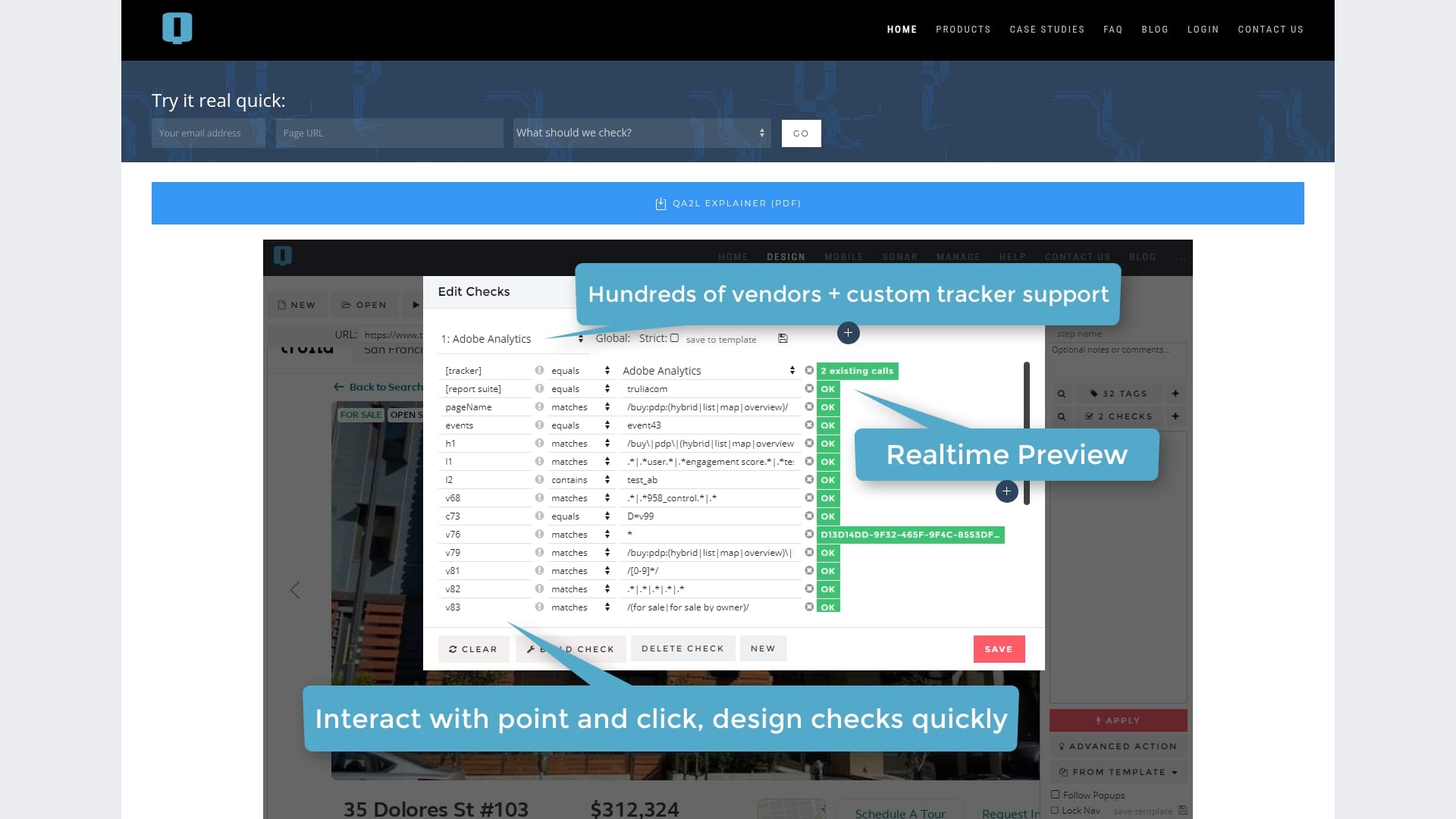Remove the v81 check row

pos(809,571)
